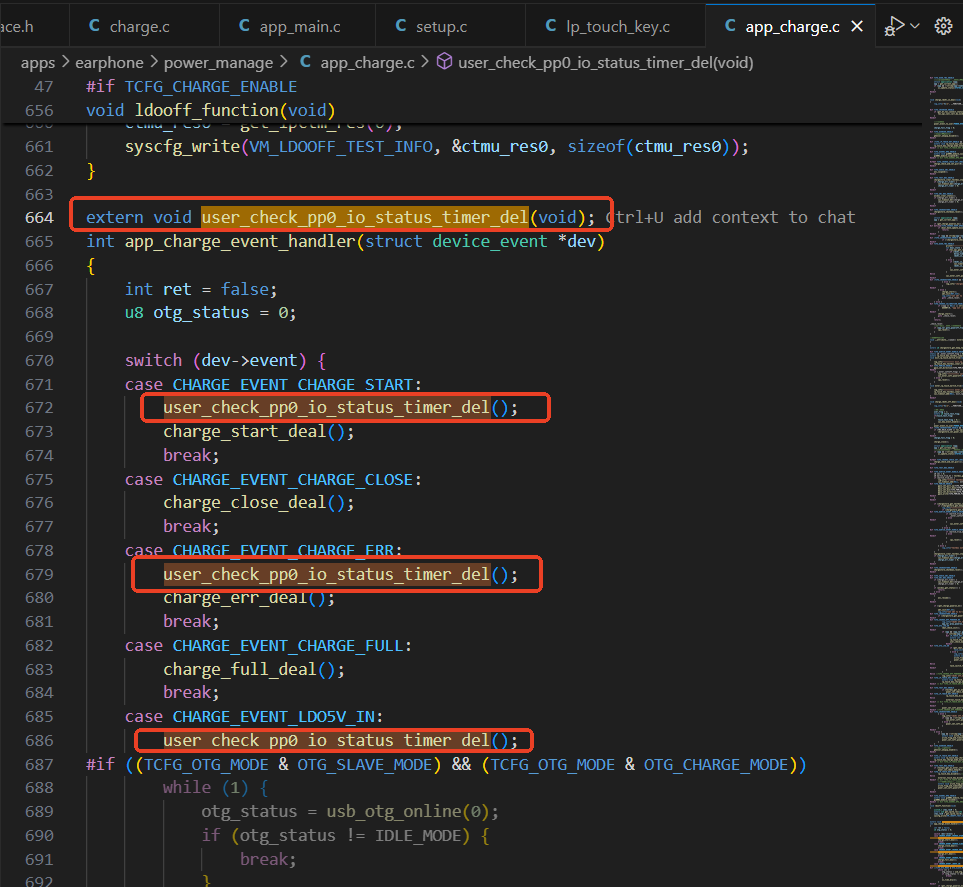Click 'CHARGE_EVENT_LDO5V_IN' case label
This screenshot has width=963, height=887.
tap(273, 717)
